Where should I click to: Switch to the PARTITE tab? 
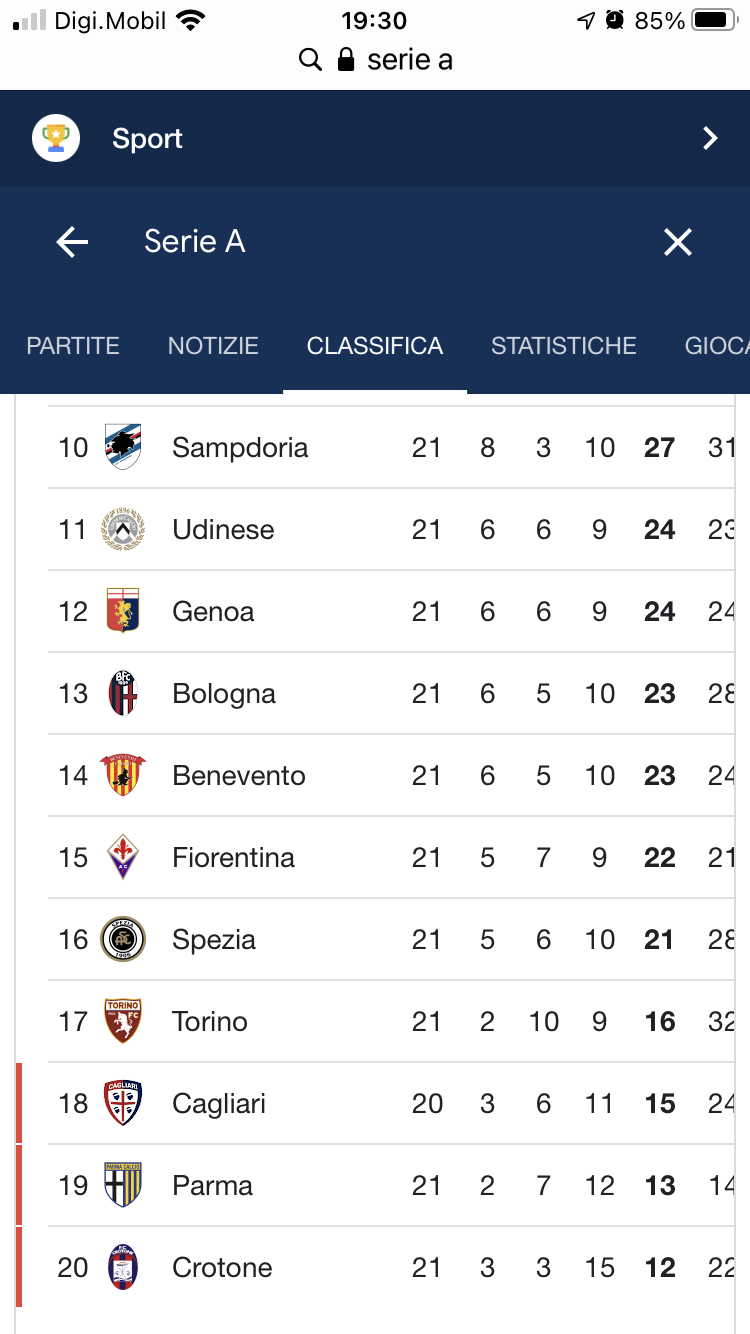(73, 346)
